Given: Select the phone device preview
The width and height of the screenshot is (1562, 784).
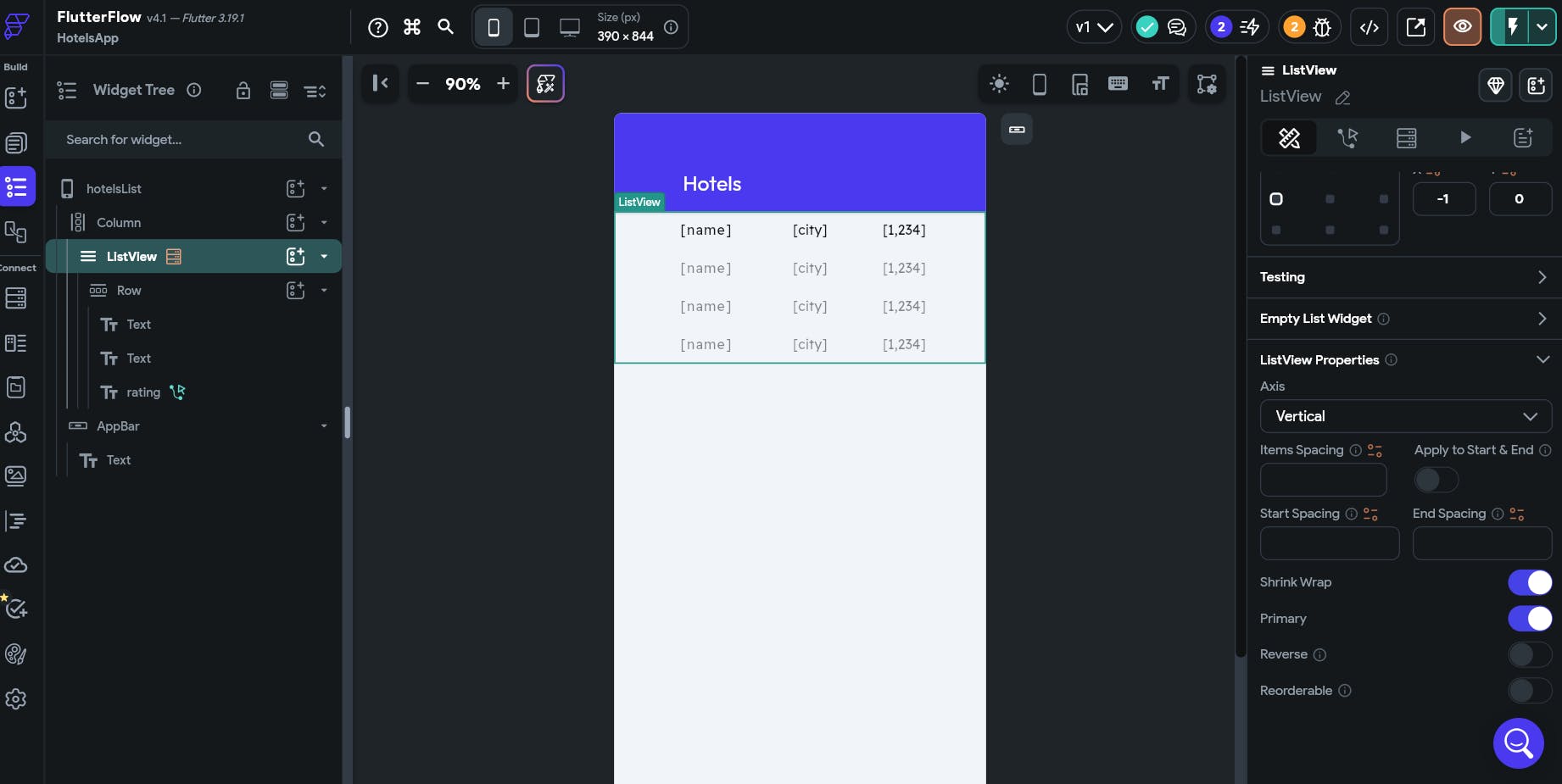Looking at the screenshot, I should pyautogui.click(x=493, y=27).
